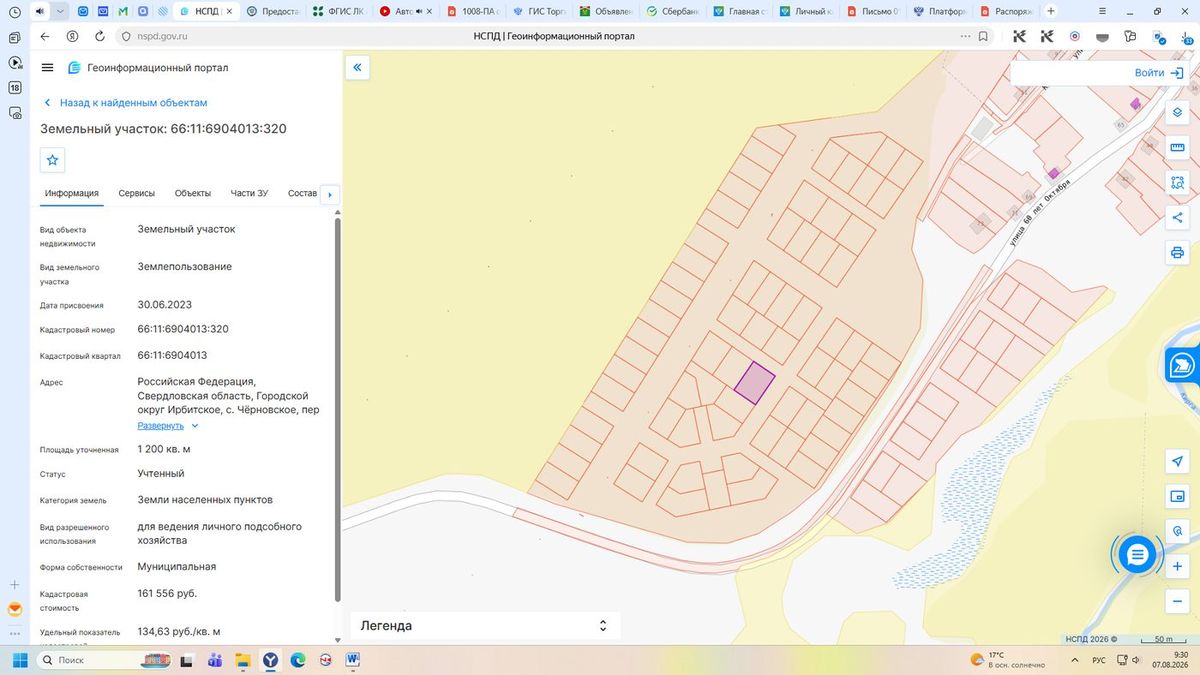Expand the tab list dropdown arrow
The image size is (1200, 675).
[60, 12]
